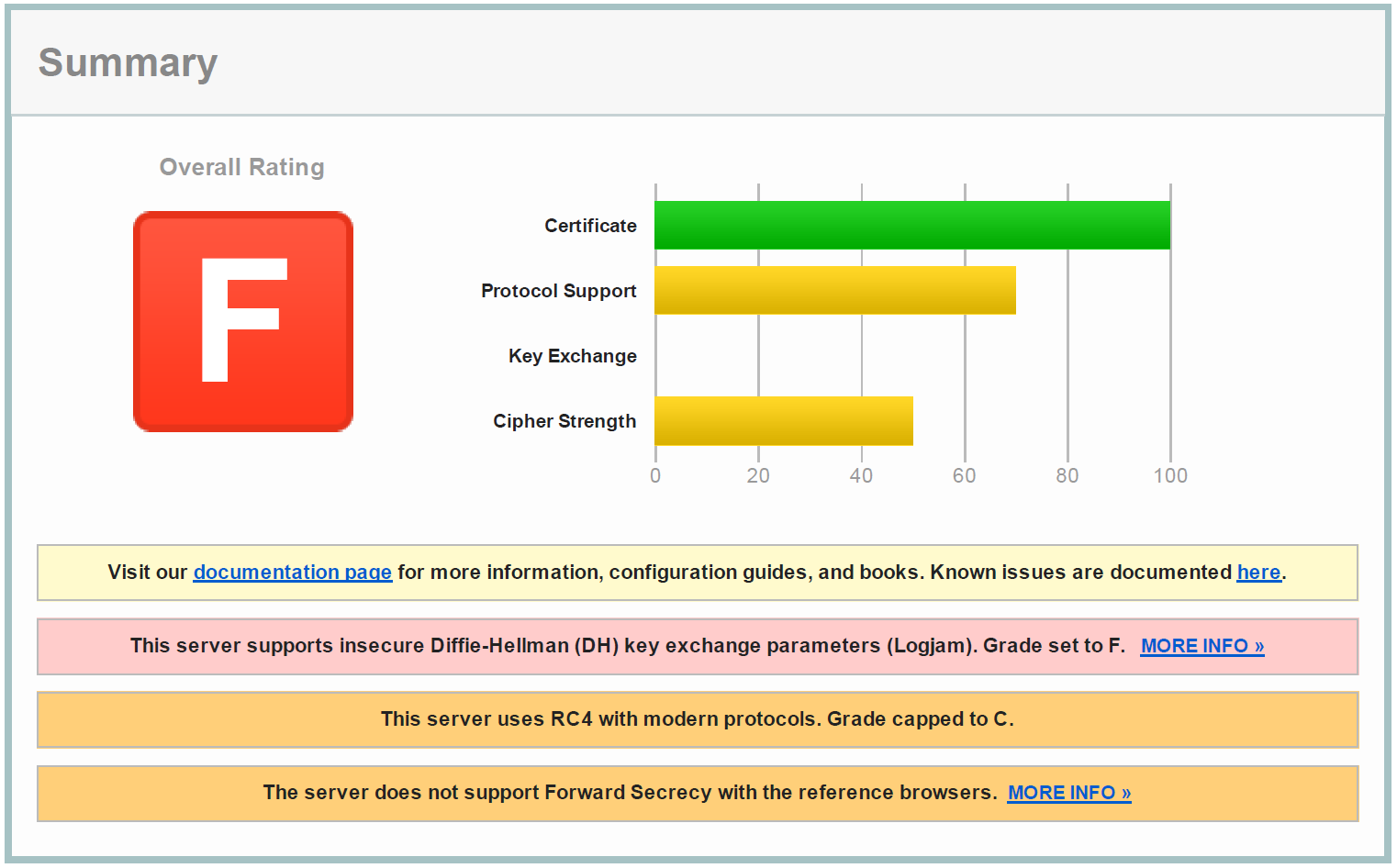1397x868 pixels.
Task: Select the 'Summary' heading text
Action: coord(128,63)
